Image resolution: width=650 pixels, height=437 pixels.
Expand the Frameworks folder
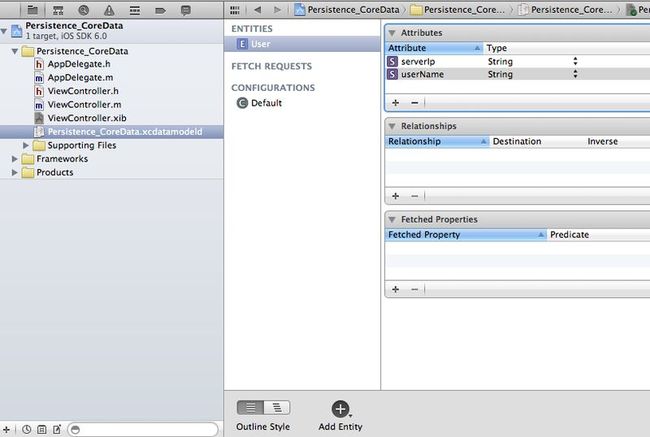tap(15, 159)
